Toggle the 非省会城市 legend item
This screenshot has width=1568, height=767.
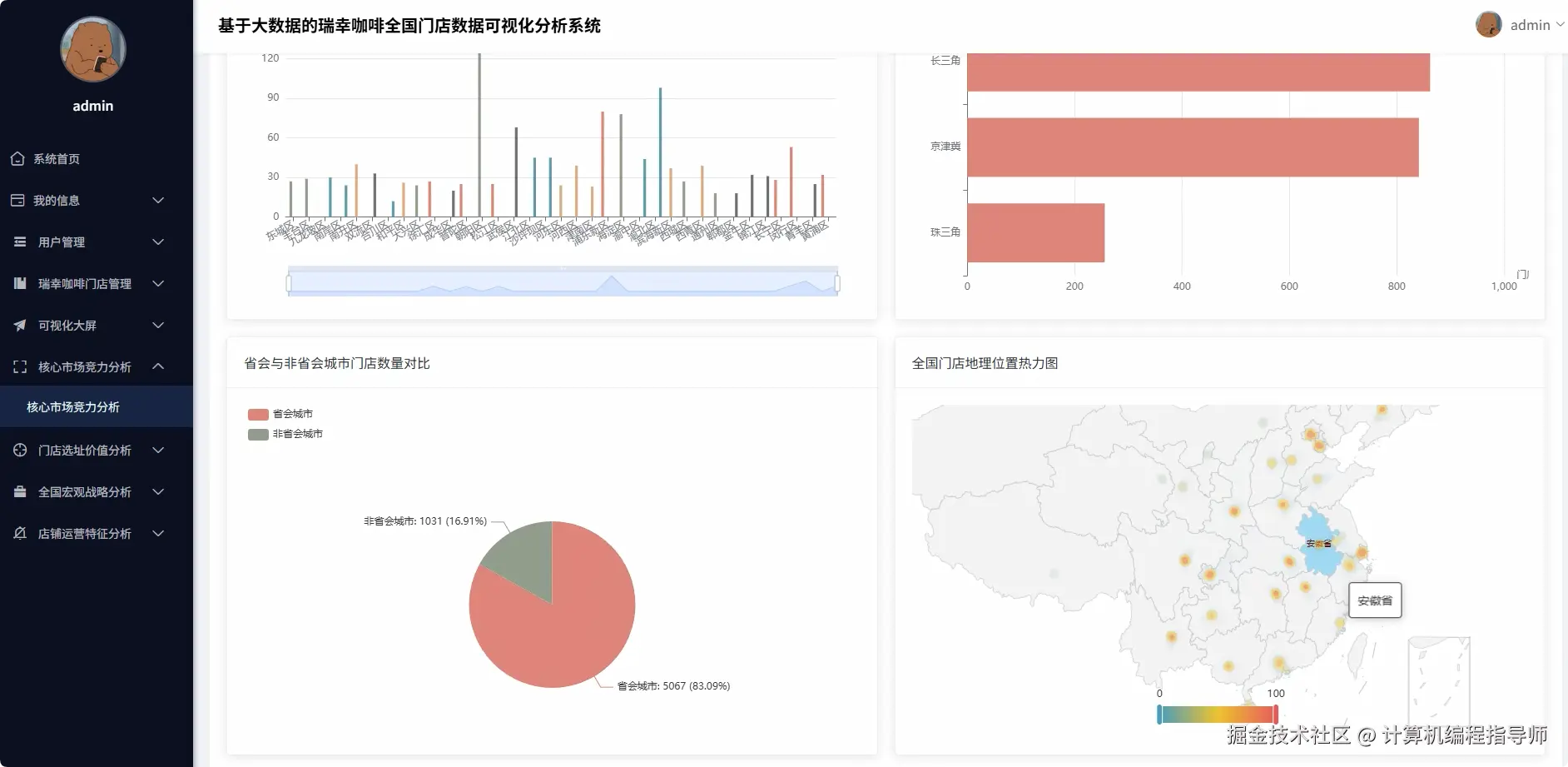tap(285, 434)
